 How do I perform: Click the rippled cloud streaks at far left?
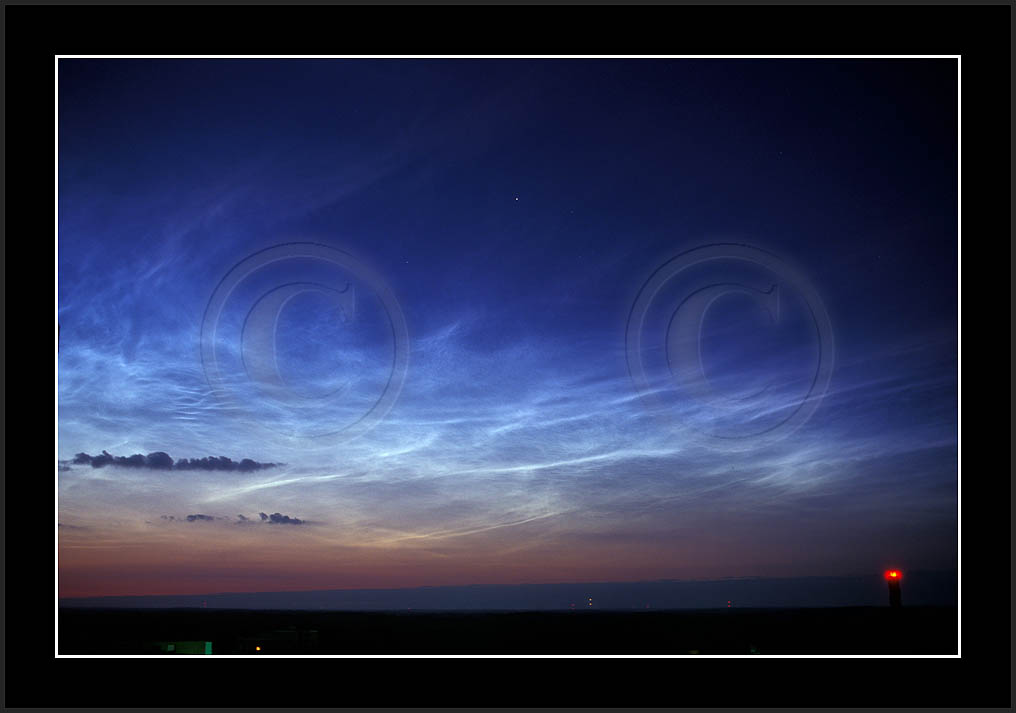tap(100, 380)
